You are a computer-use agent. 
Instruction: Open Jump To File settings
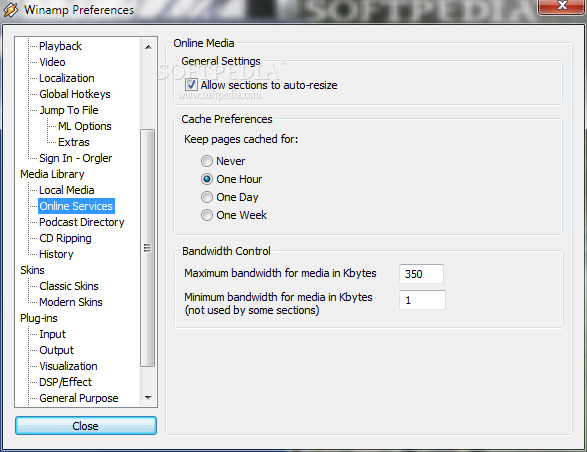[69, 110]
